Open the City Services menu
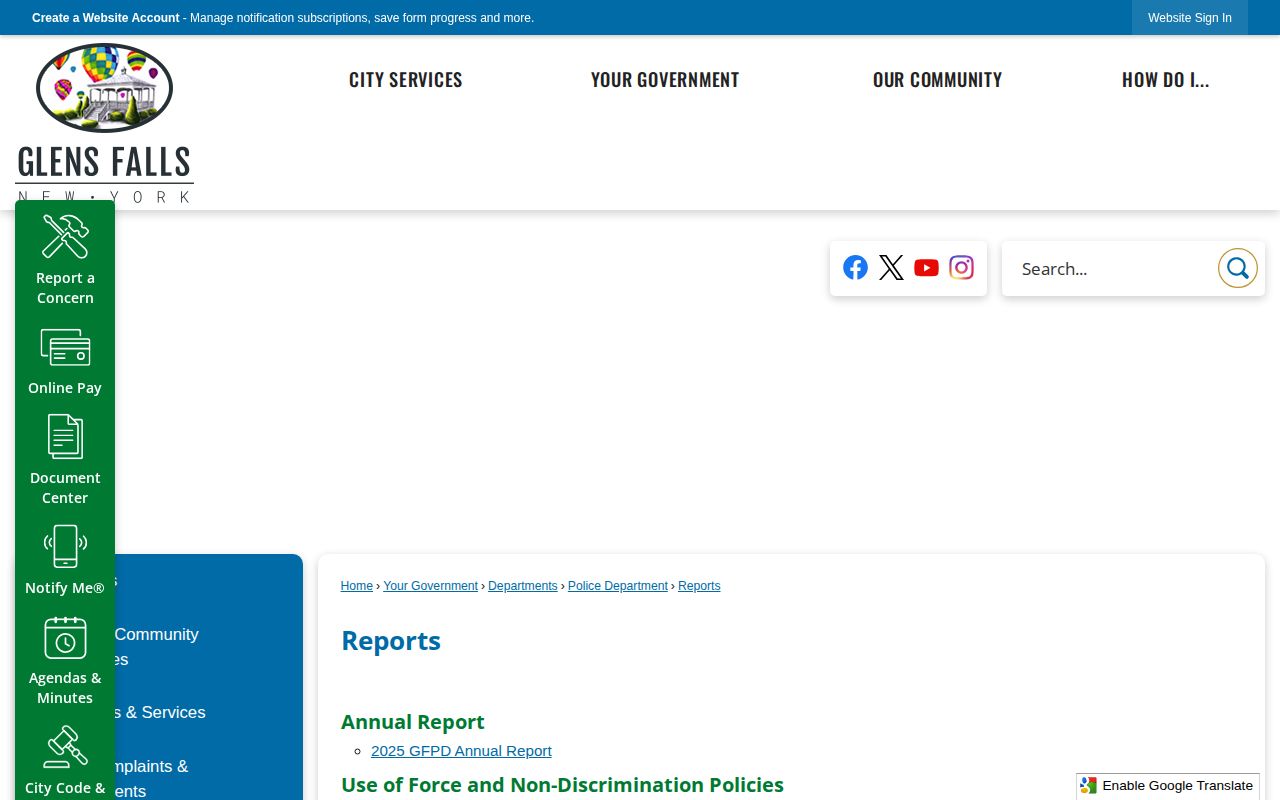 (405, 80)
